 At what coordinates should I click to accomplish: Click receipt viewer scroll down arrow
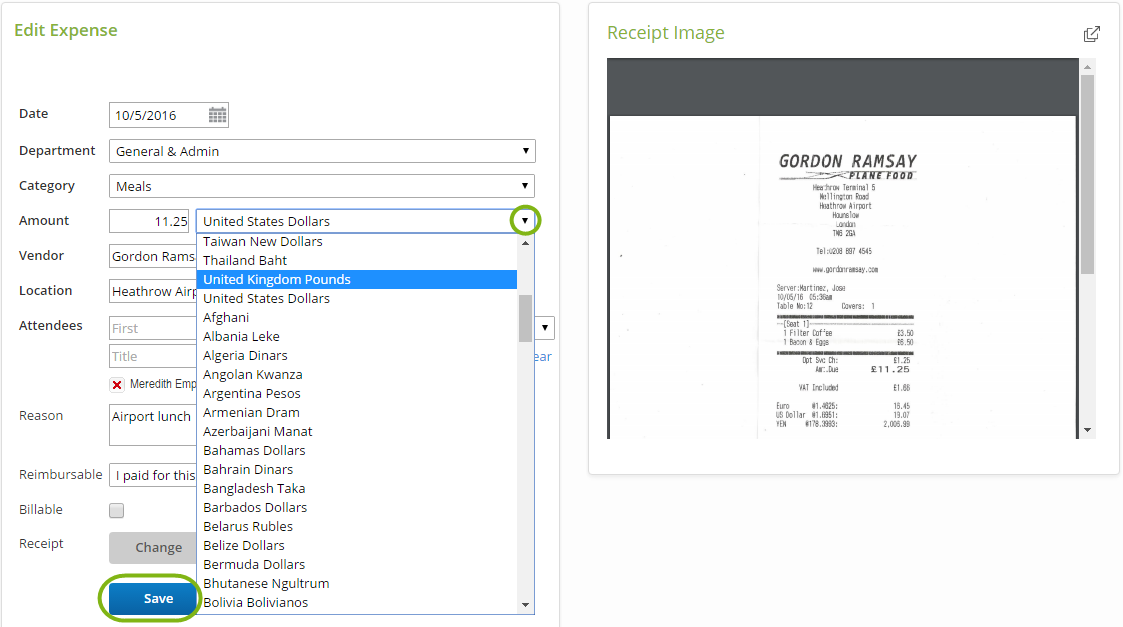(x=1087, y=430)
